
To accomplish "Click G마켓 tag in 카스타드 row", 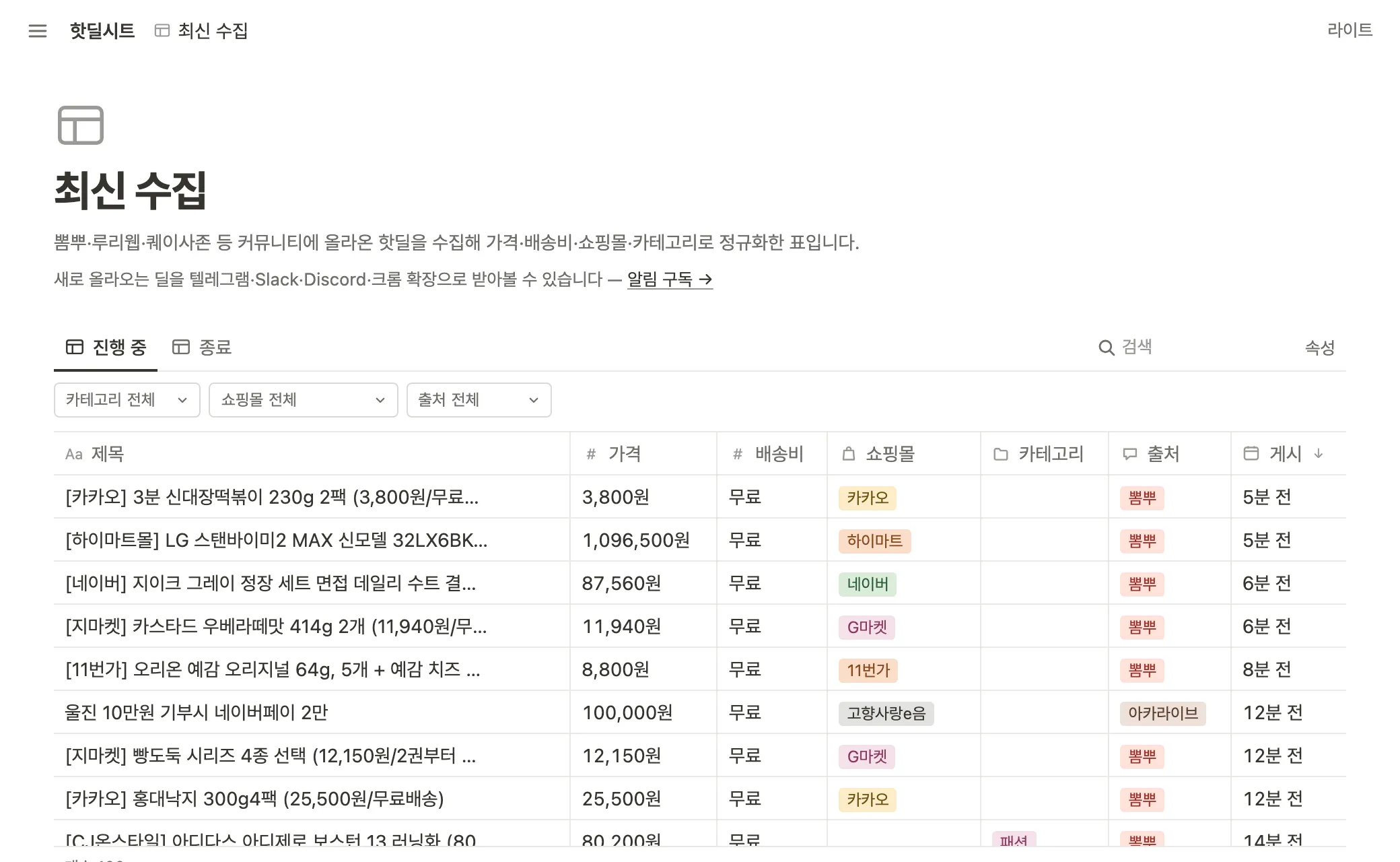I will pyautogui.click(x=867, y=628).
